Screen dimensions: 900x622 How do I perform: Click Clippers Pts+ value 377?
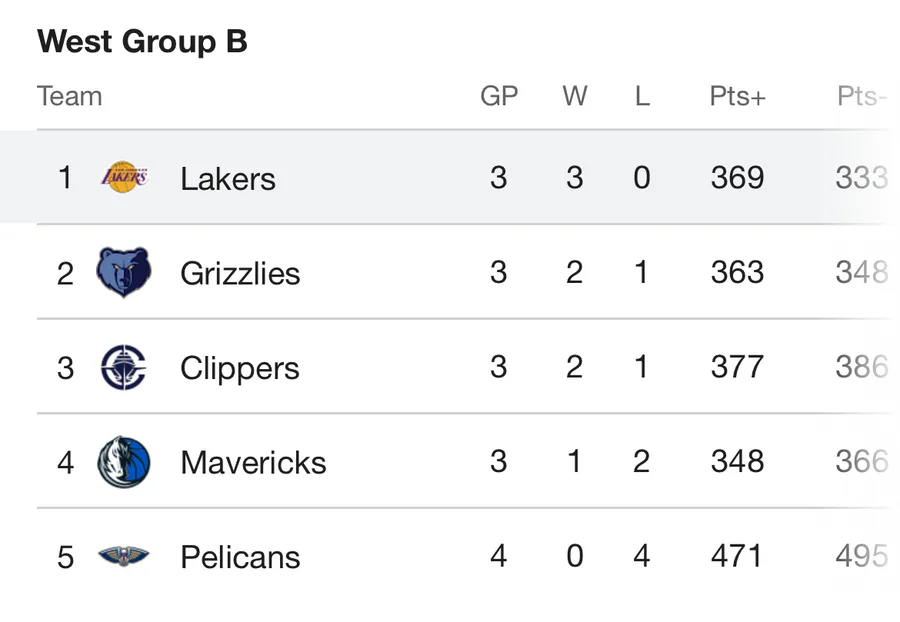pyautogui.click(x=737, y=367)
